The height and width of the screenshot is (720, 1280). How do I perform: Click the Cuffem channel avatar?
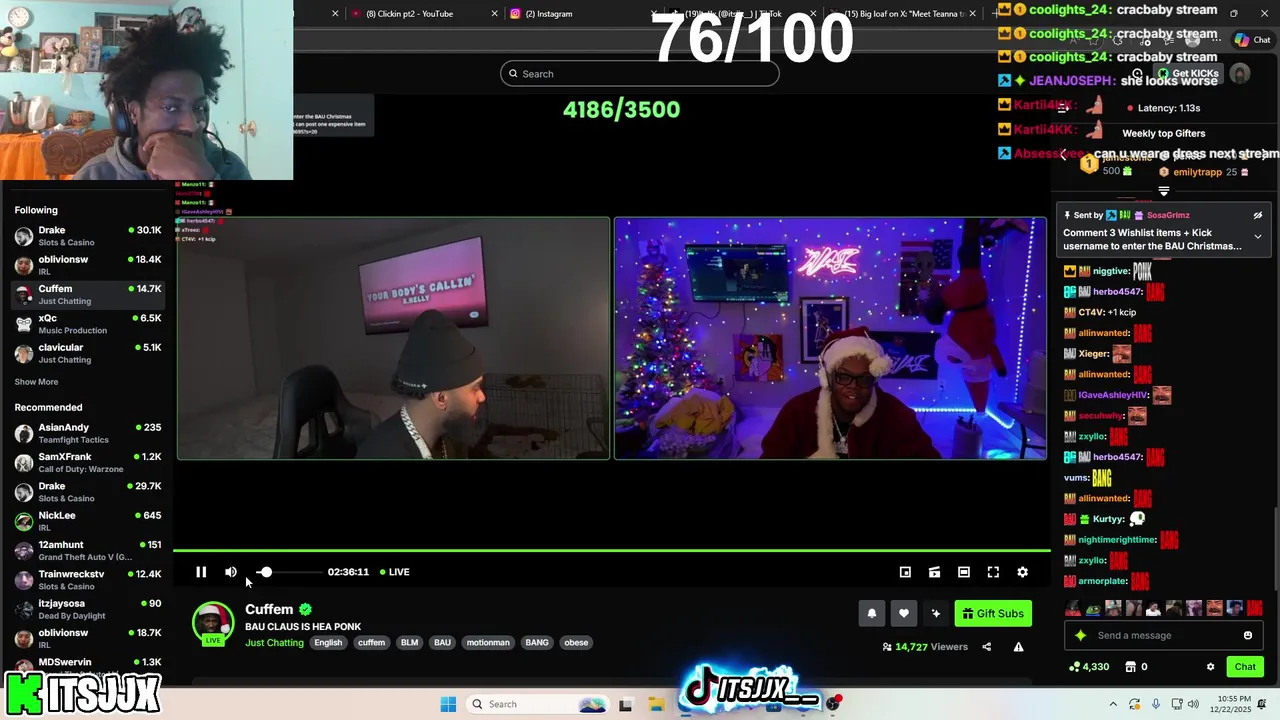pos(213,623)
